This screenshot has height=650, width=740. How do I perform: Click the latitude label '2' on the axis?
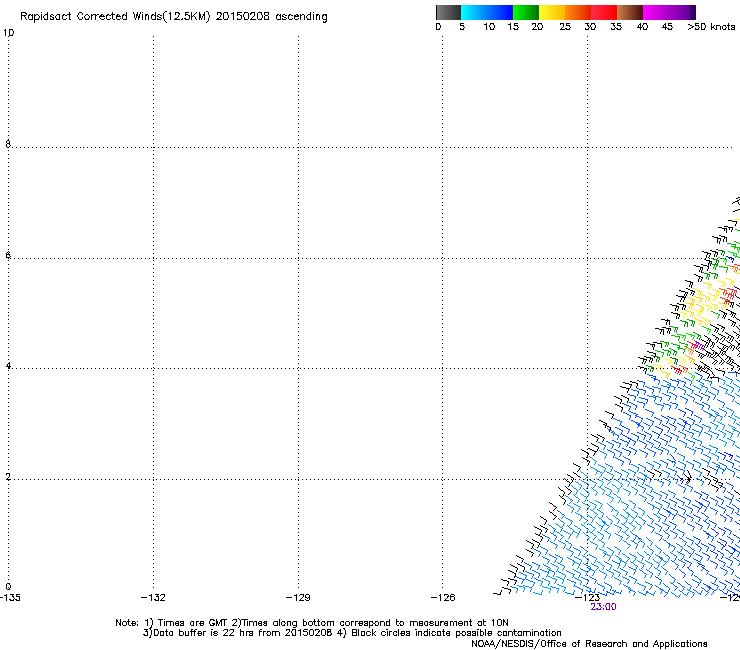point(8,477)
